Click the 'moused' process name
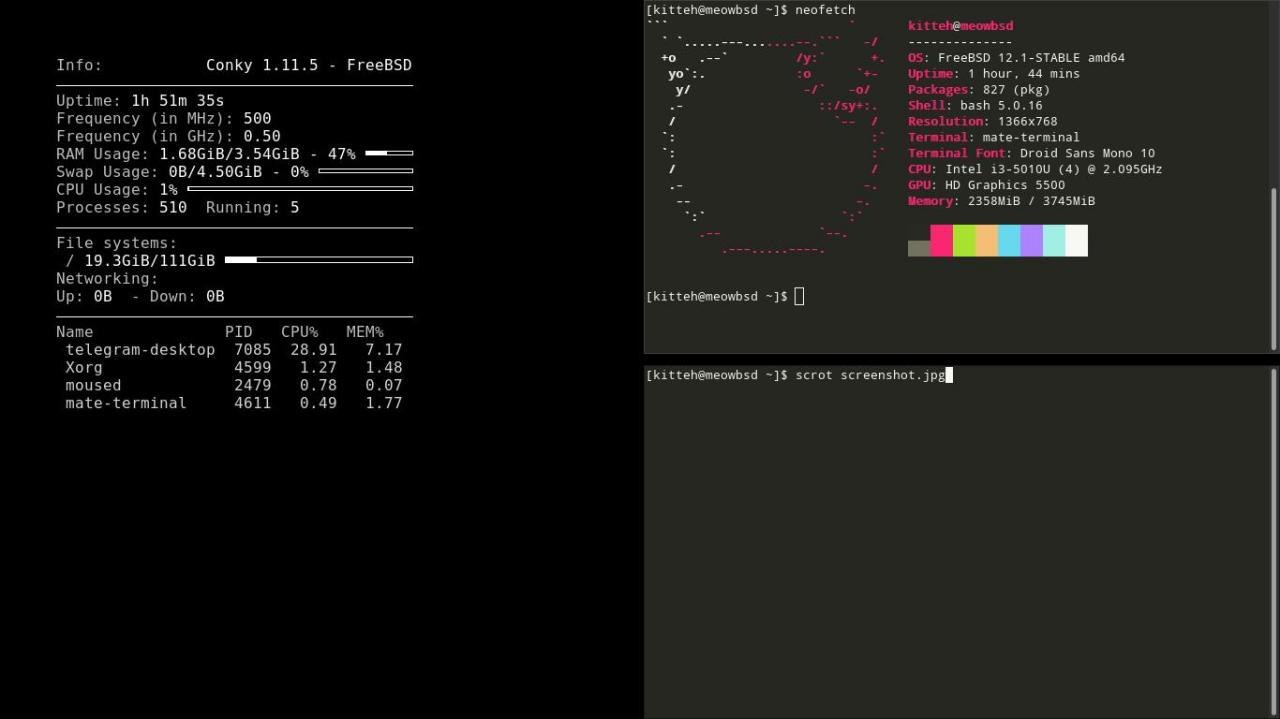This screenshot has height=719, width=1280. [93, 386]
